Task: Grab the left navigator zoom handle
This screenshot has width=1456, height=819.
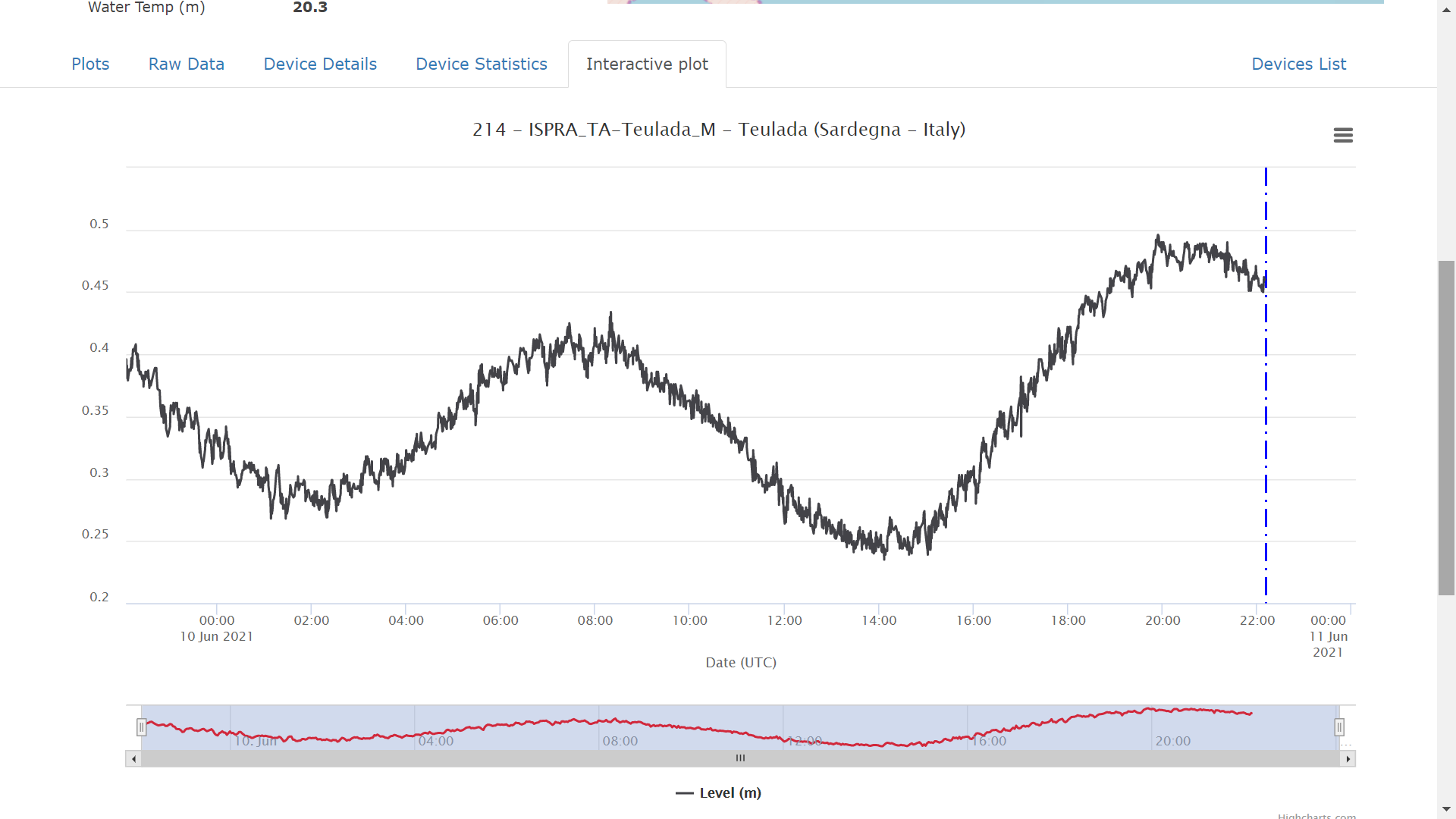Action: 142,726
